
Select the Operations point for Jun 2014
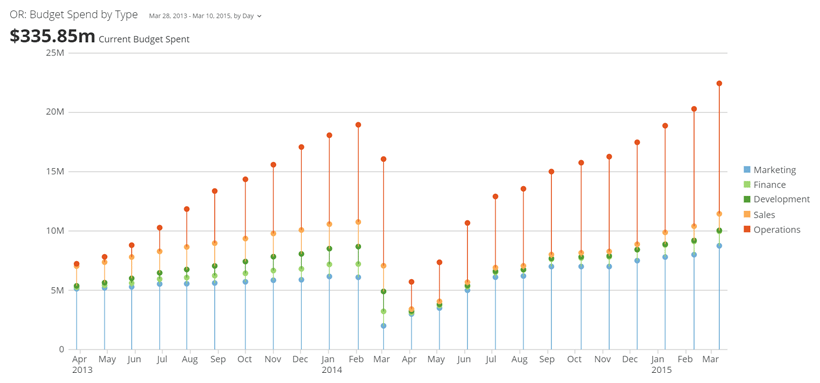[467, 223]
